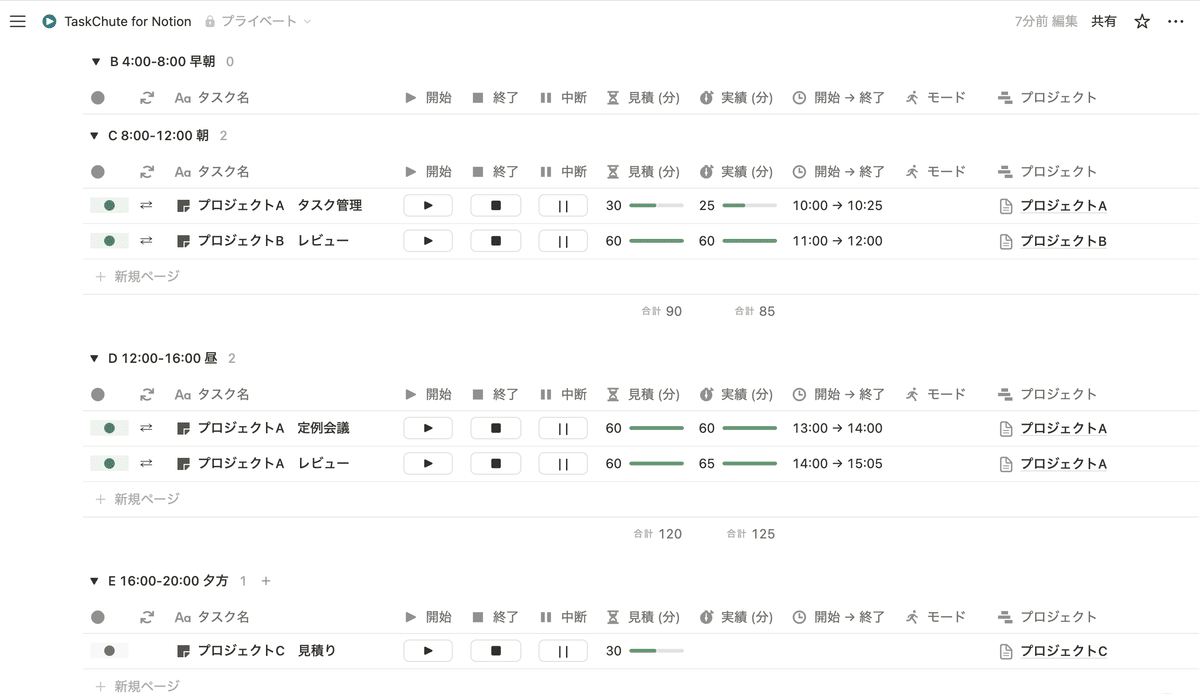
Task: Click モード column header in group B
Action: tap(936, 98)
